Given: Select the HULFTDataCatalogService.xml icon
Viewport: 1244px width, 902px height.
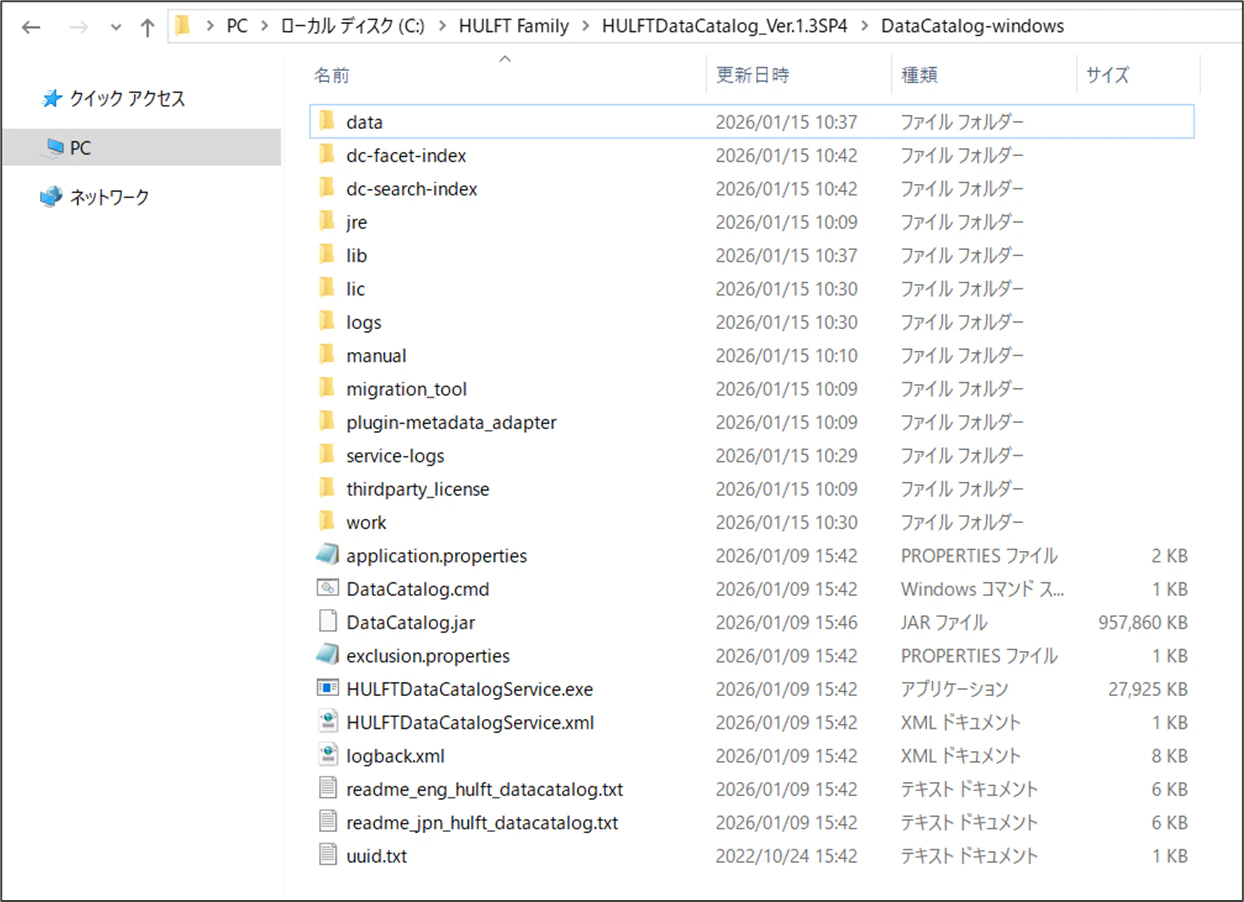Looking at the screenshot, I should pos(327,722).
